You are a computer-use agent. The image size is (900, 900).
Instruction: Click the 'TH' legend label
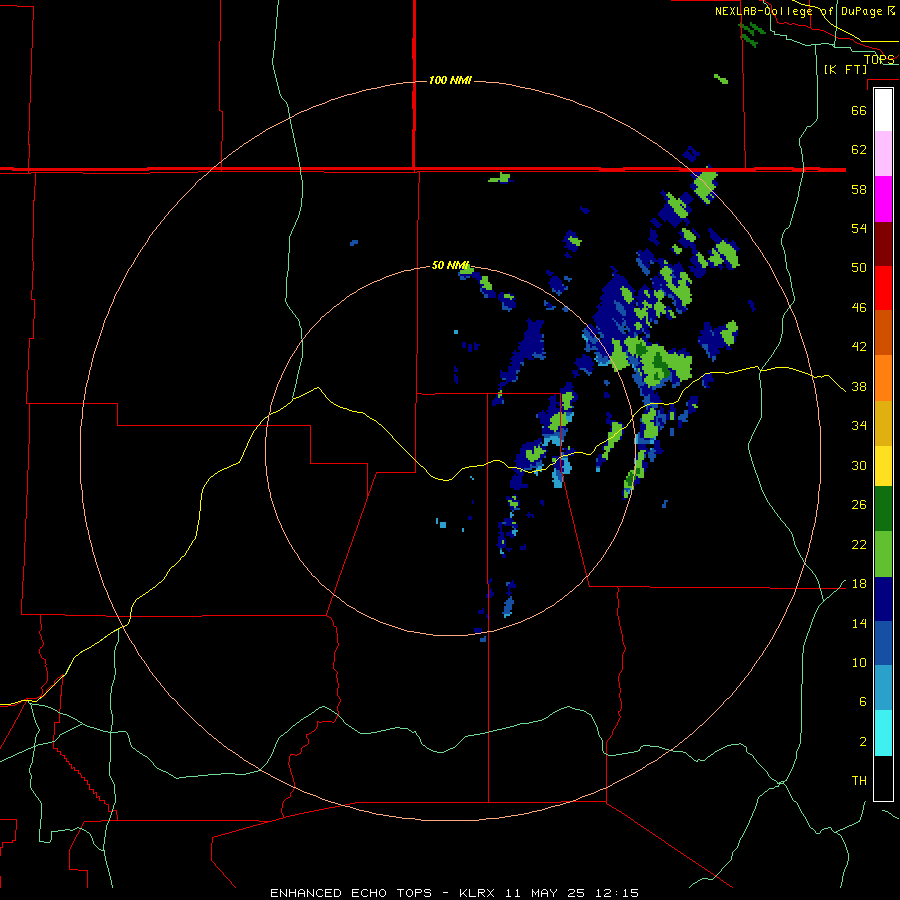pyautogui.click(x=859, y=780)
